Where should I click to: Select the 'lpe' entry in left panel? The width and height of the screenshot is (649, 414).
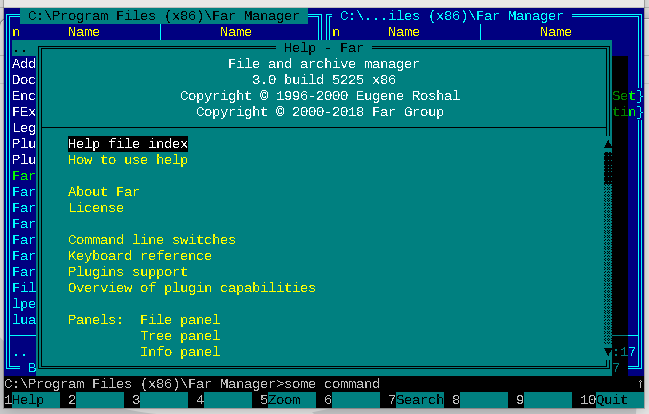click(24, 303)
